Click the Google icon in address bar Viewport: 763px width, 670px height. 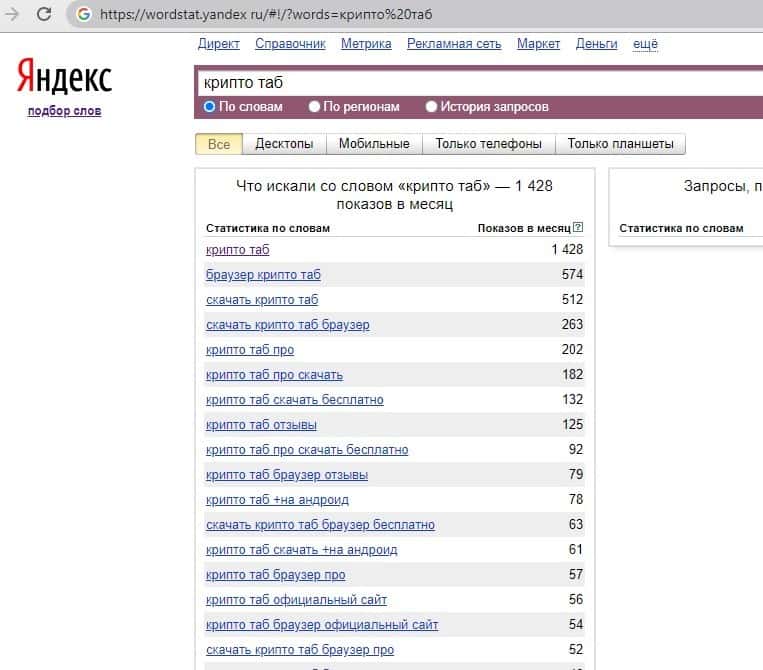click(83, 15)
